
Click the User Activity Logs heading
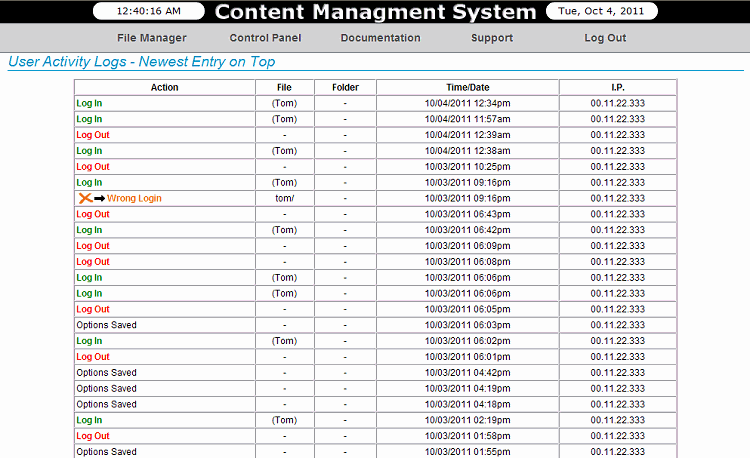click(142, 62)
